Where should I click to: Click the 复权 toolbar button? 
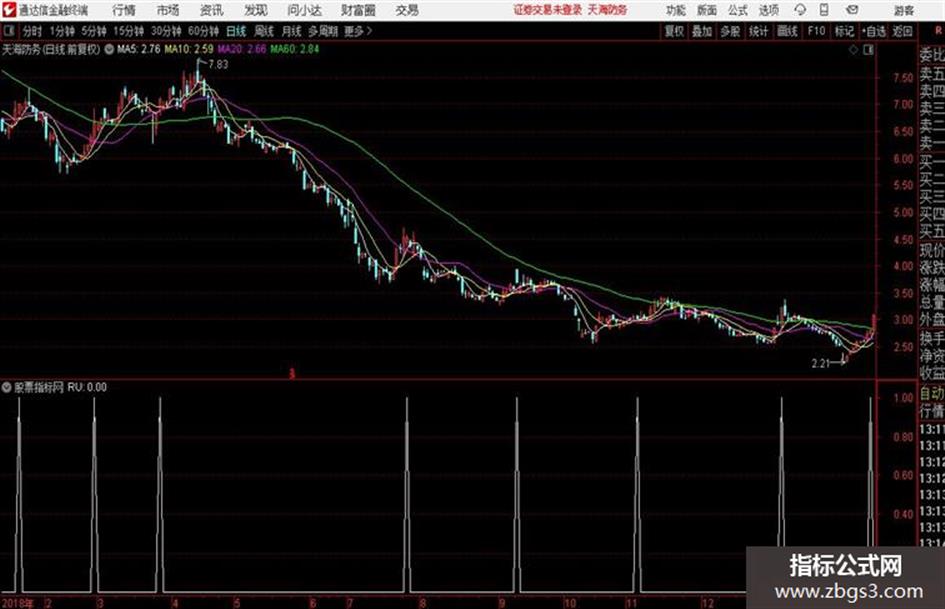pos(674,31)
